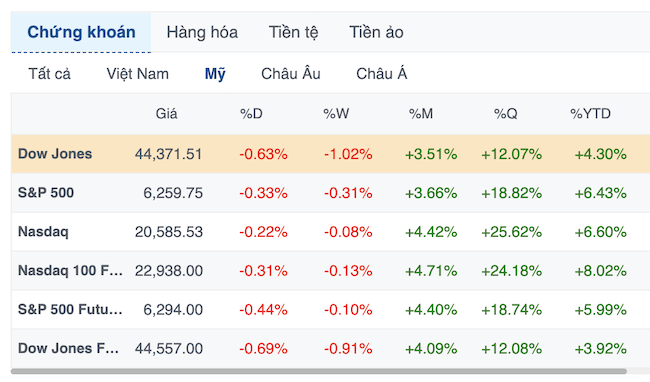Open Dow Jones Futures row
Viewport: 650px width, 382px height.
click(x=330, y=348)
